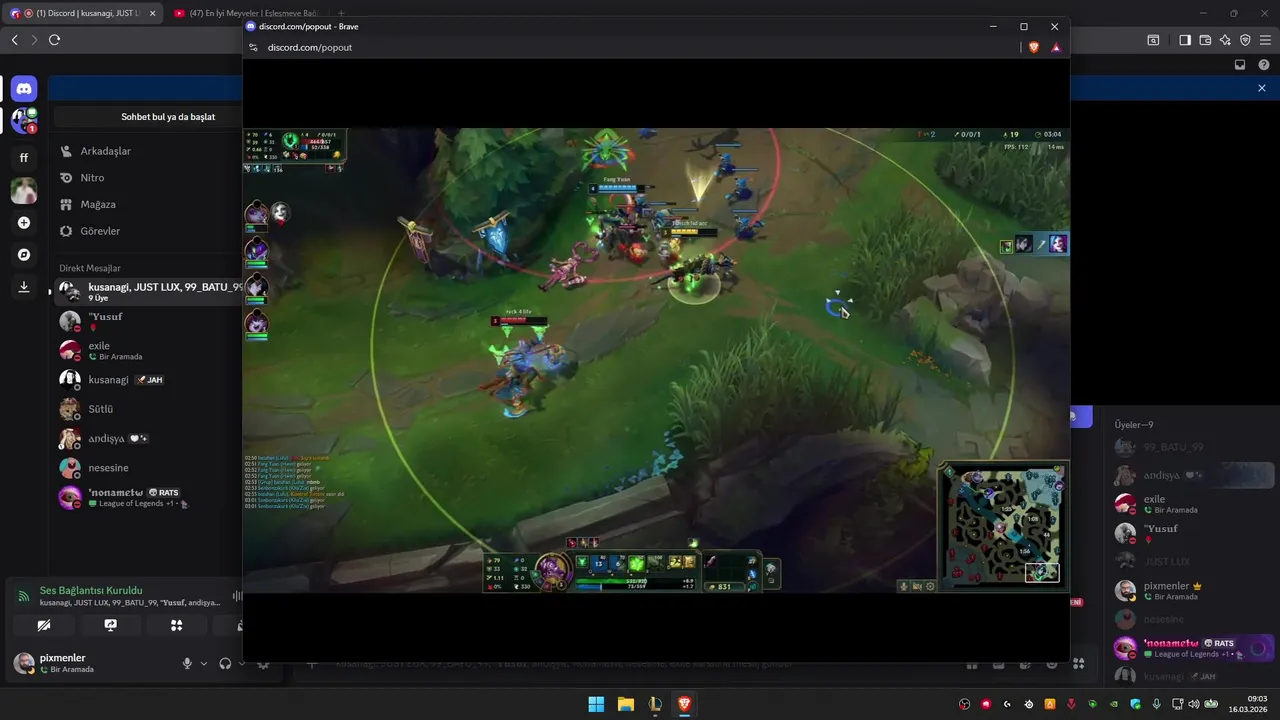Click the system tray microphone icon
1280x720 pixels.
point(1156,704)
